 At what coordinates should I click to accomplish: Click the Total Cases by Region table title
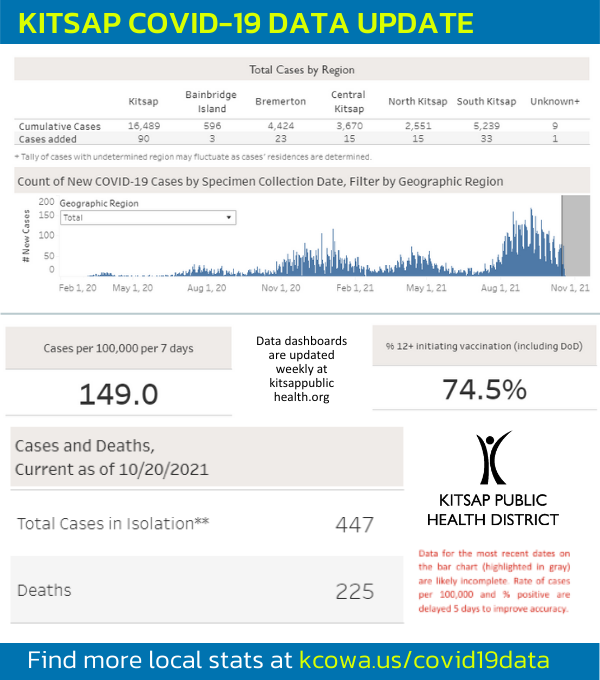pos(301,70)
